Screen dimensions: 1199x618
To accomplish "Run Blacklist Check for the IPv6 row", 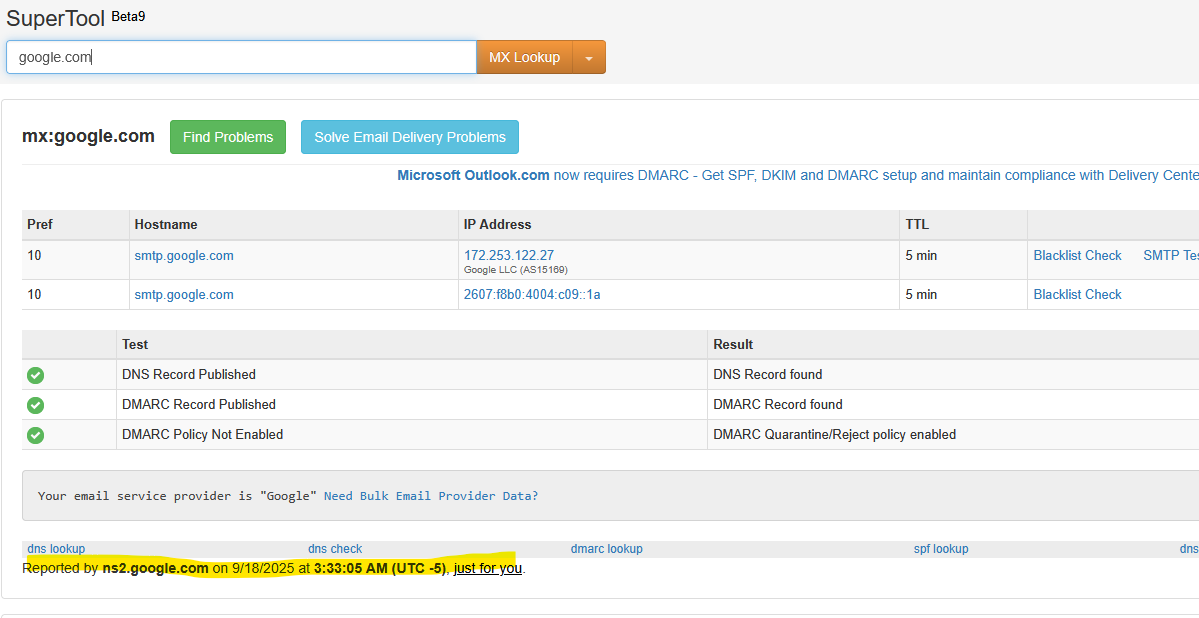I will (1077, 294).
